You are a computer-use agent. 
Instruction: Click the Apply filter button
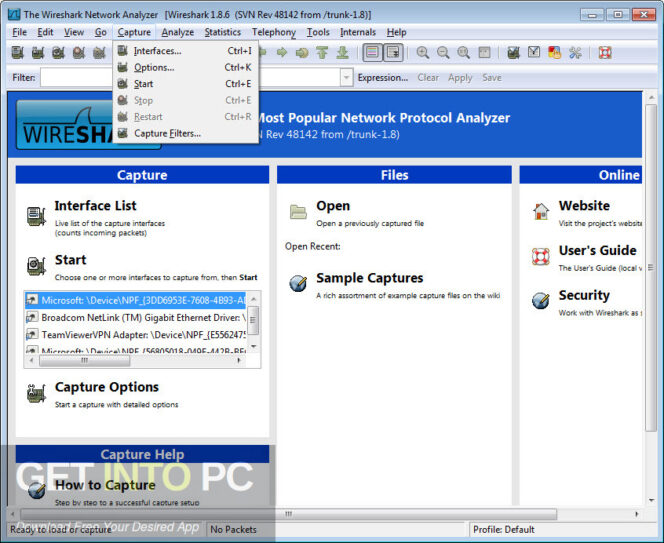click(x=460, y=78)
